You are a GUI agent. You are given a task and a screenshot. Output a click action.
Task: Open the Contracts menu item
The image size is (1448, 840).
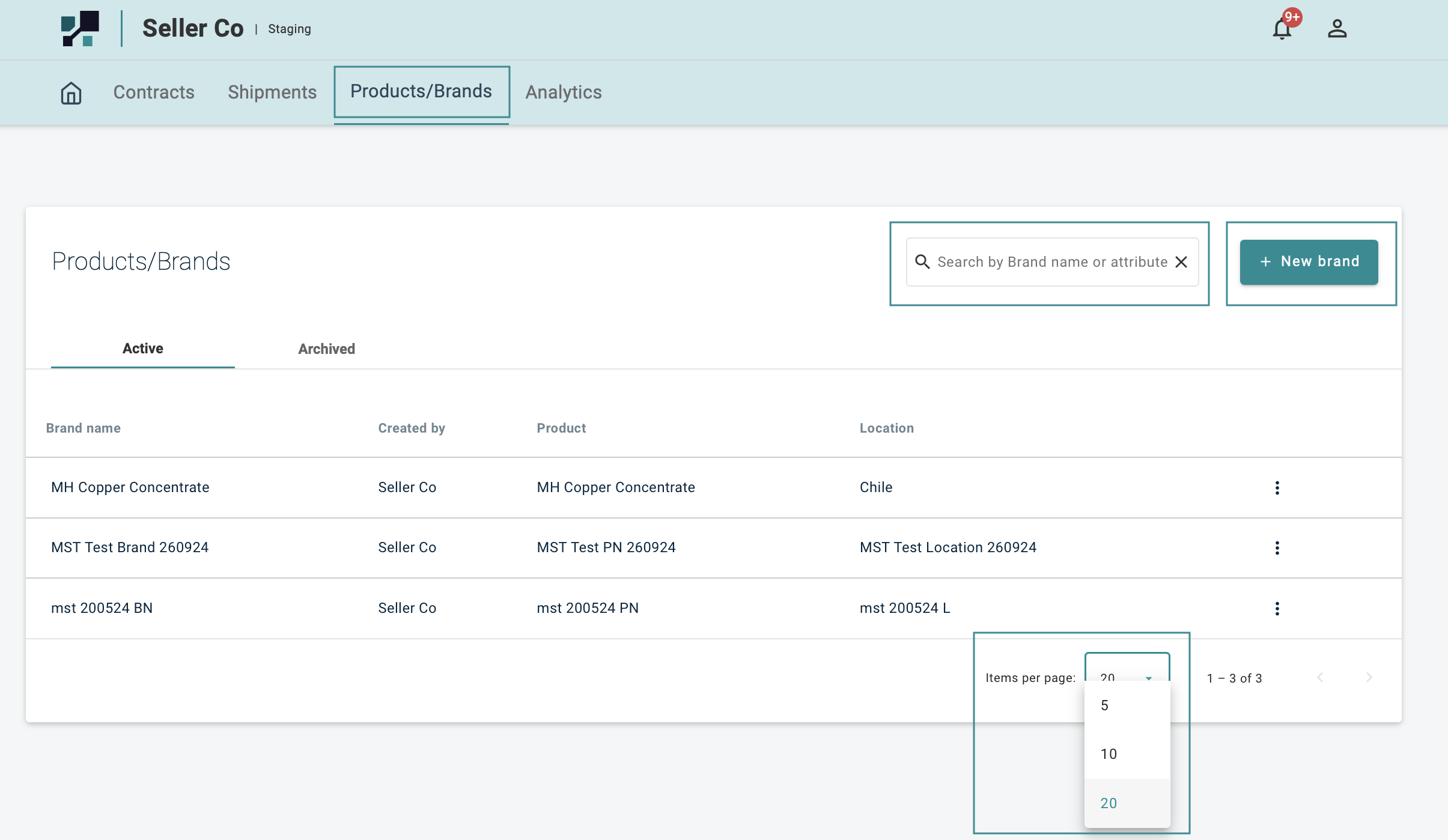pos(154,93)
